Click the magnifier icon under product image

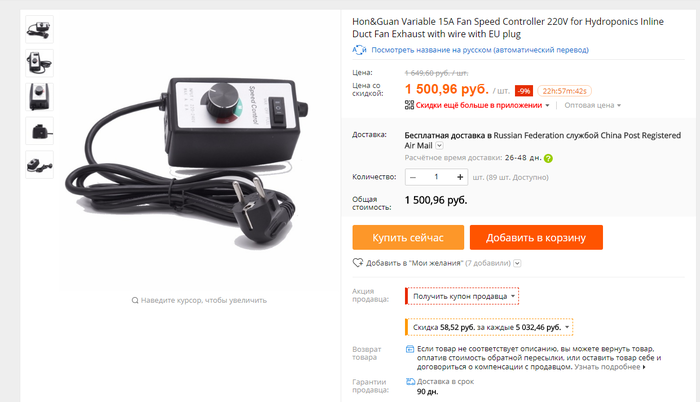click(135, 300)
